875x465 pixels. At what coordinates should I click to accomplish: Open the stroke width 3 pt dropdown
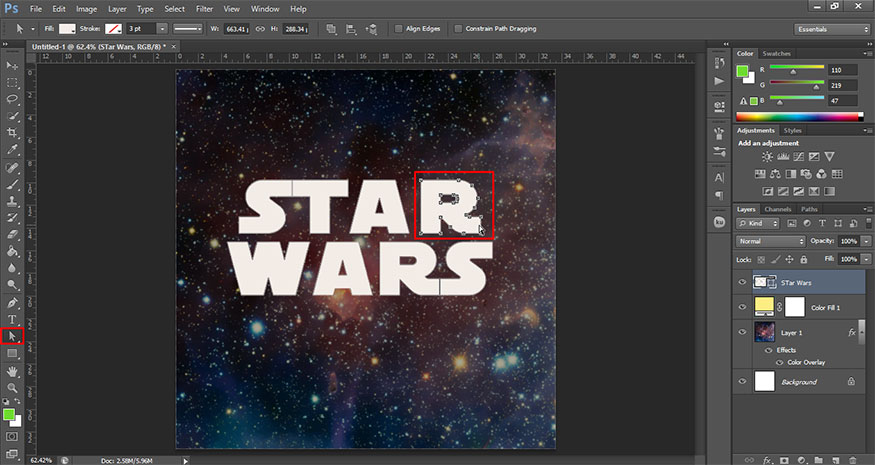(162, 29)
